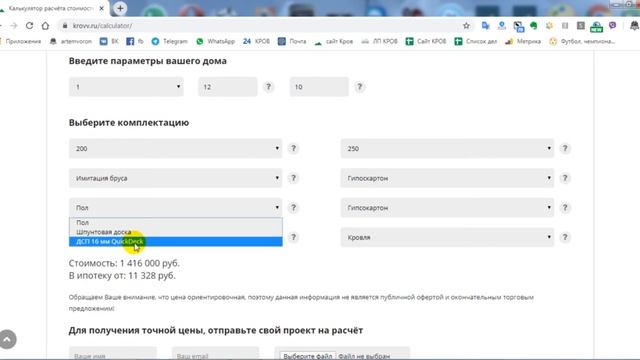Image resolution: width=640 pixels, height=360 pixels.
Task: Click the Выберите файл button
Action: point(308,356)
